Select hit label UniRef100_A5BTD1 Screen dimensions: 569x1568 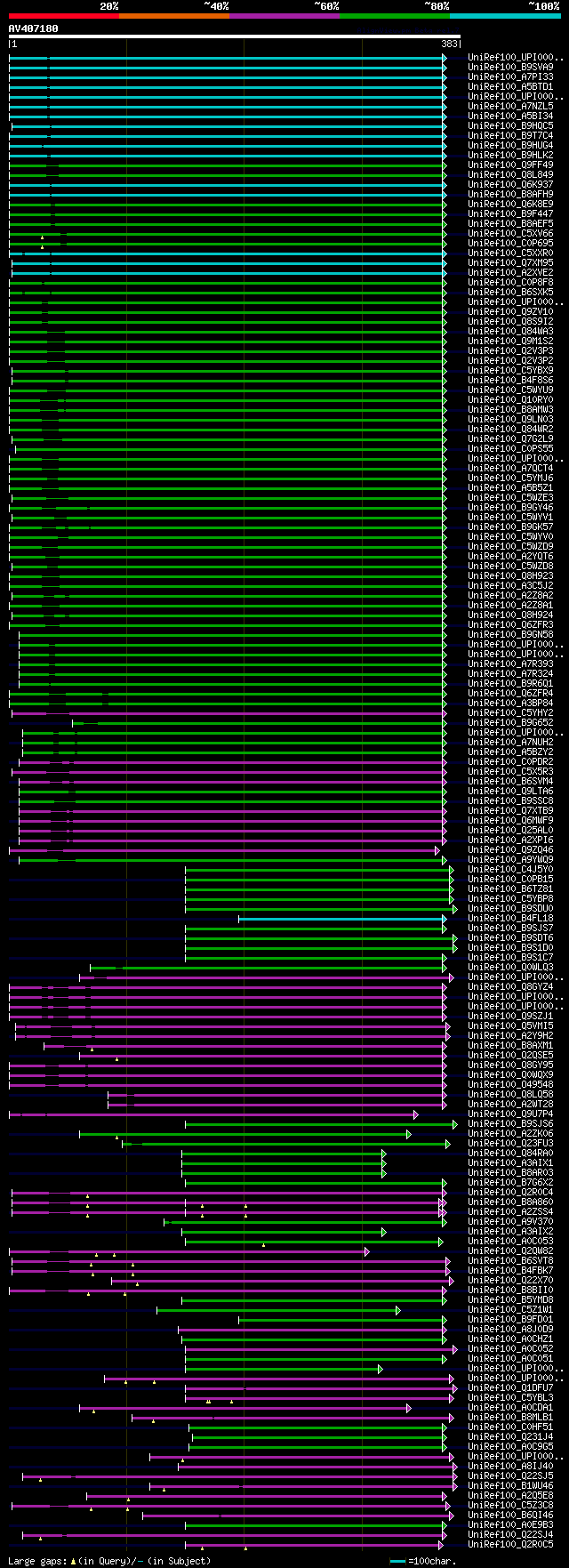(510, 86)
